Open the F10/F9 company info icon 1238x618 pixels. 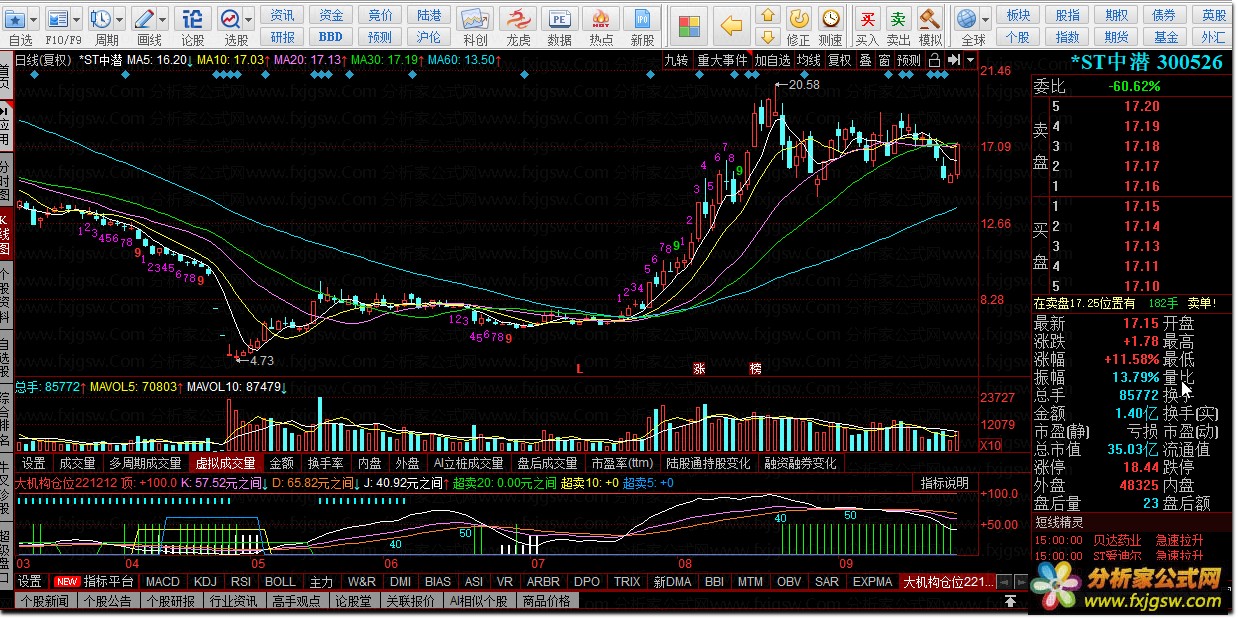[59, 19]
